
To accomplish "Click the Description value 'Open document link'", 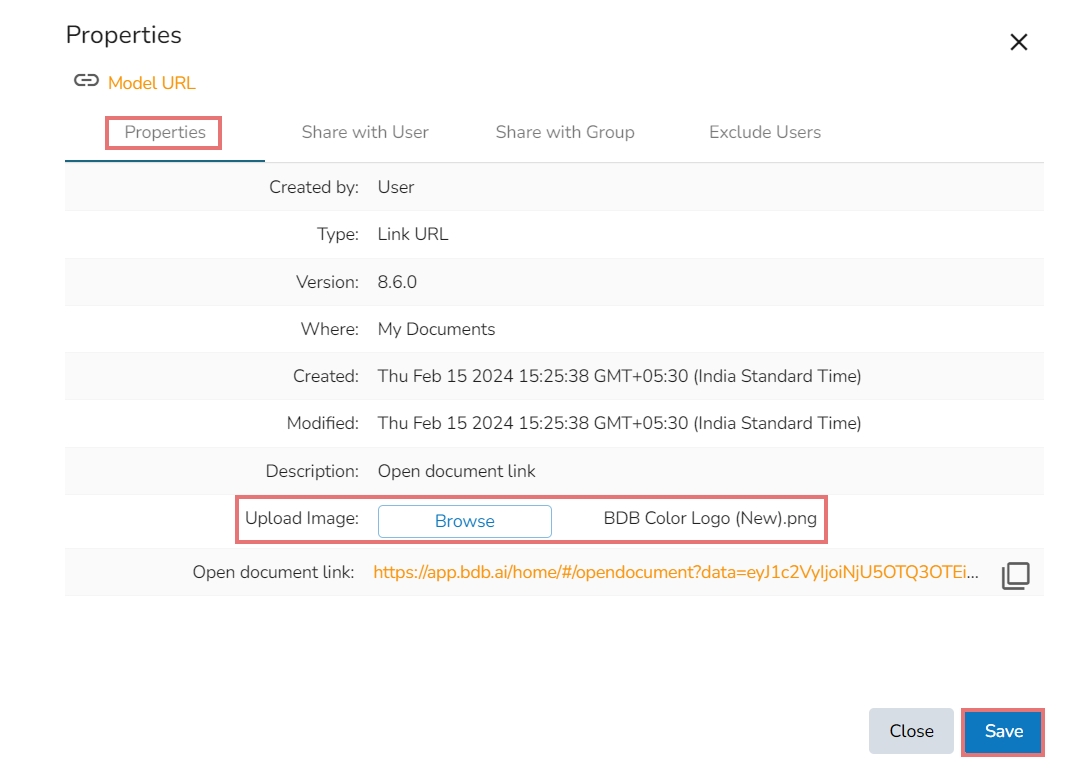I will point(457,471).
